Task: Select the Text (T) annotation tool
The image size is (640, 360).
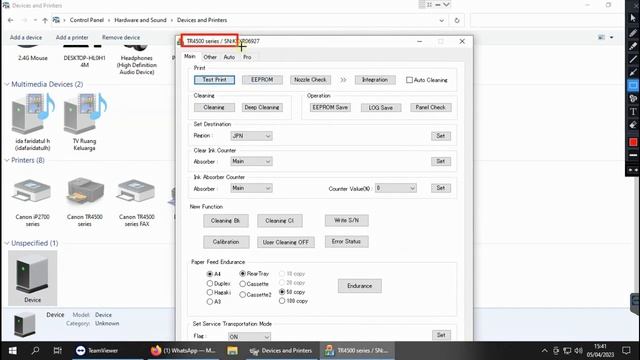Action: click(633, 111)
